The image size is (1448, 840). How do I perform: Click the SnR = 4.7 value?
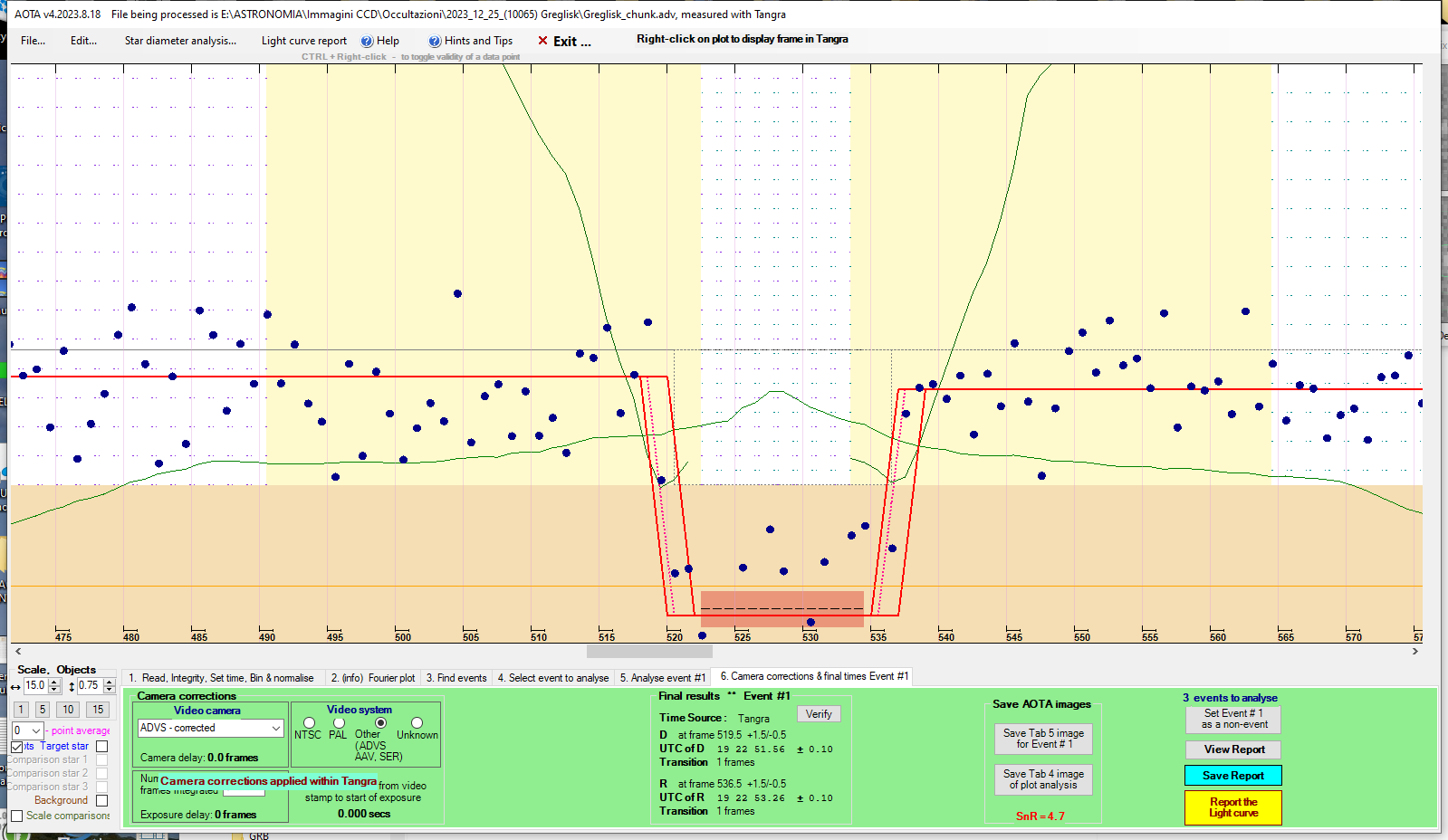[1040, 816]
